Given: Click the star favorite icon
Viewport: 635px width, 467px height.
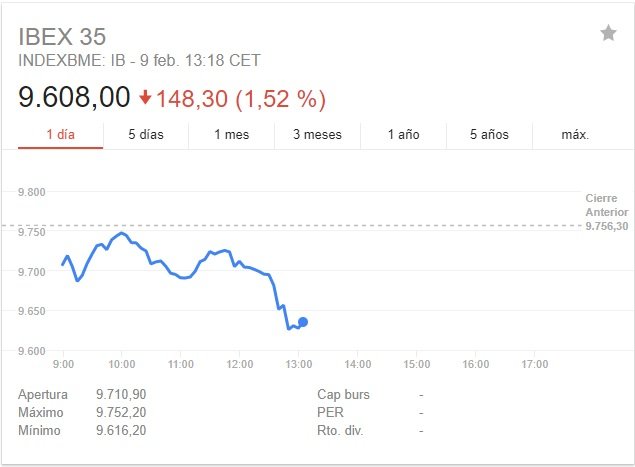Looking at the screenshot, I should tap(608, 33).
